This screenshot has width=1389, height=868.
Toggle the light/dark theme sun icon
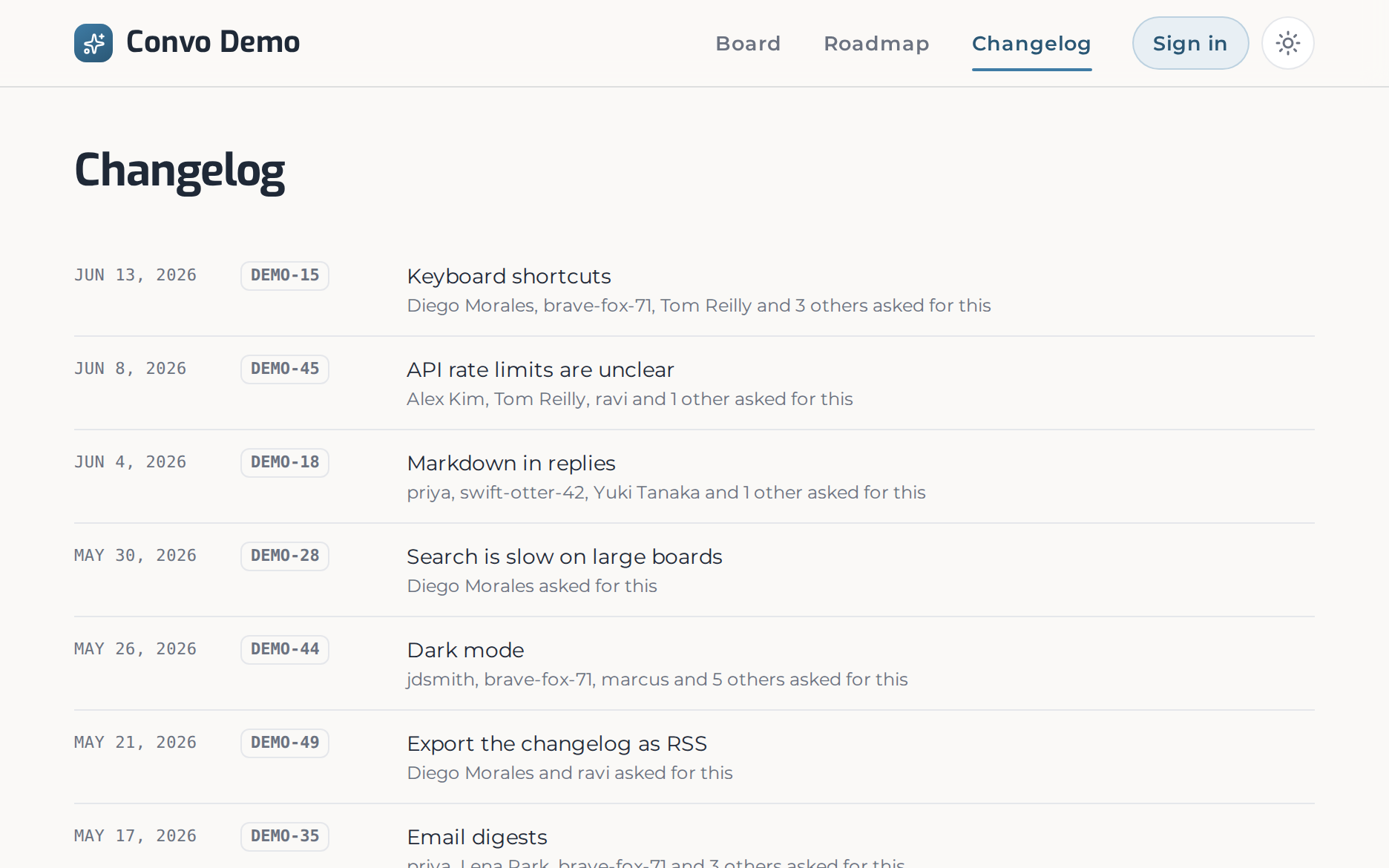(x=1288, y=43)
